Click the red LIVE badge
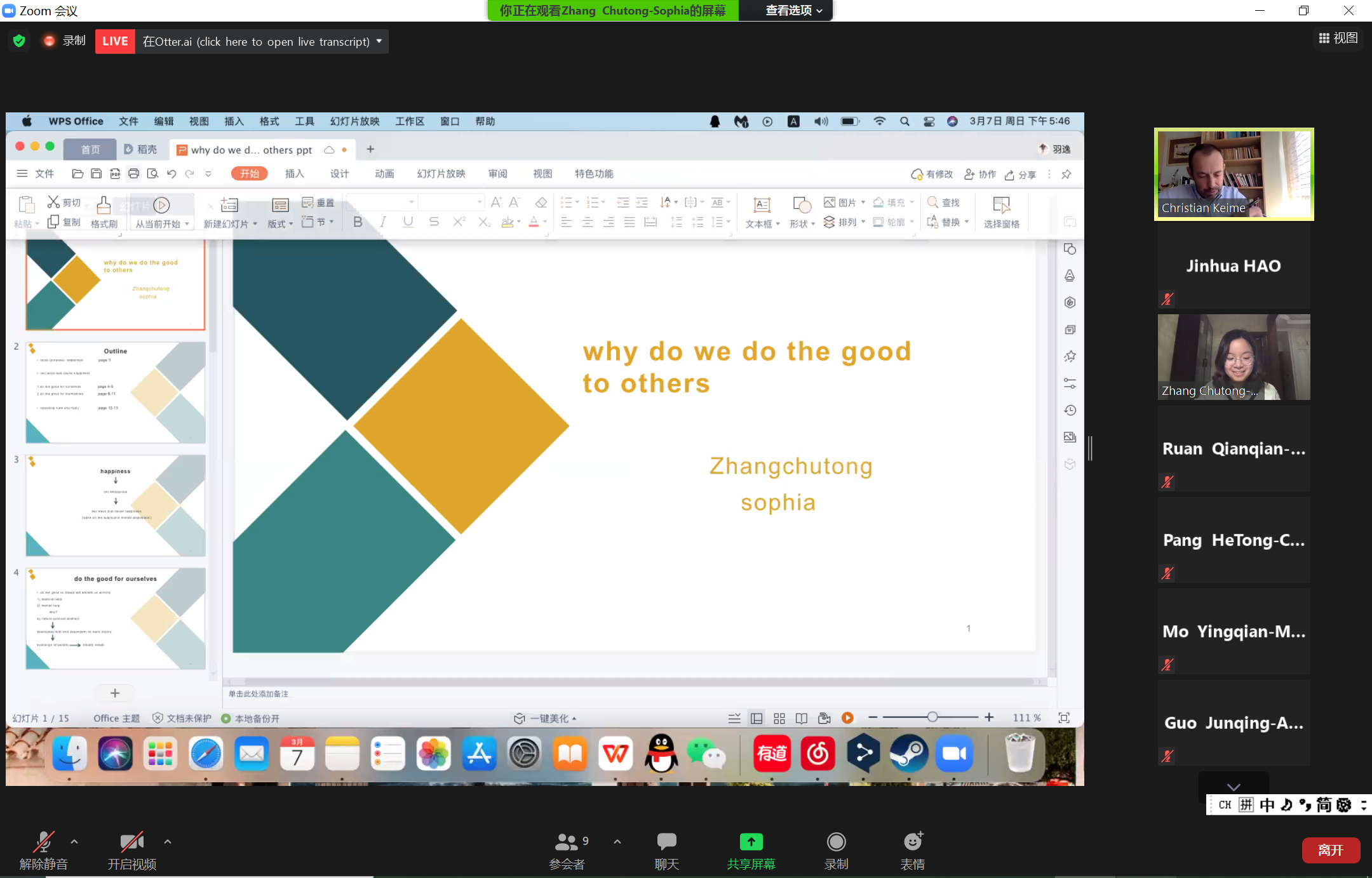 pos(115,41)
